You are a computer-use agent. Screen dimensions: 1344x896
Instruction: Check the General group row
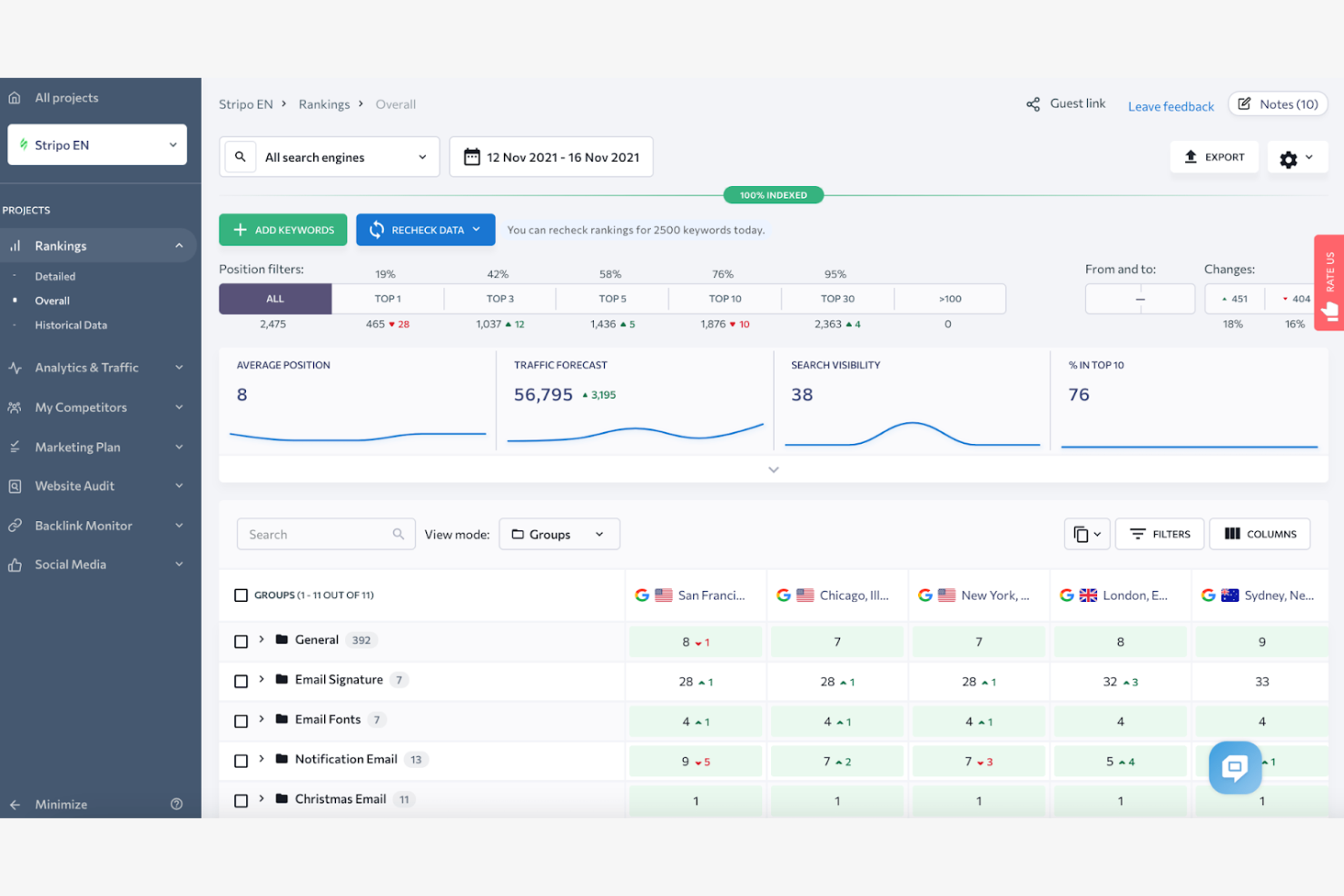(241, 641)
